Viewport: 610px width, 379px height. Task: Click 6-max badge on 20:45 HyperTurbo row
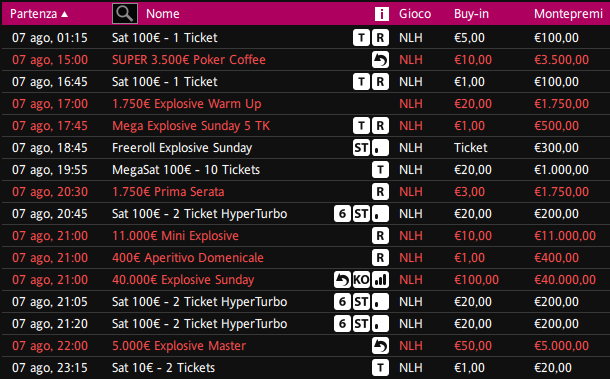[342, 214]
